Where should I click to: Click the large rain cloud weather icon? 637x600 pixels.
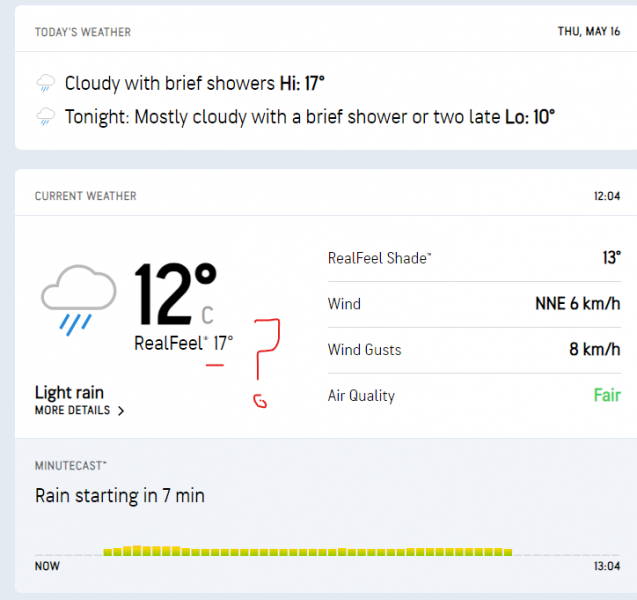(78, 298)
